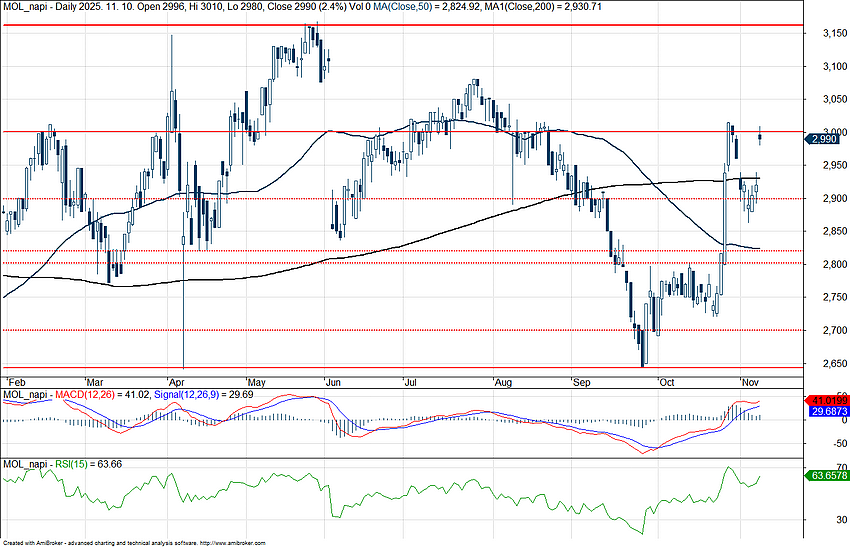Select the solid red resistance line at top
Screen dimensions: 850x547
(400, 24)
